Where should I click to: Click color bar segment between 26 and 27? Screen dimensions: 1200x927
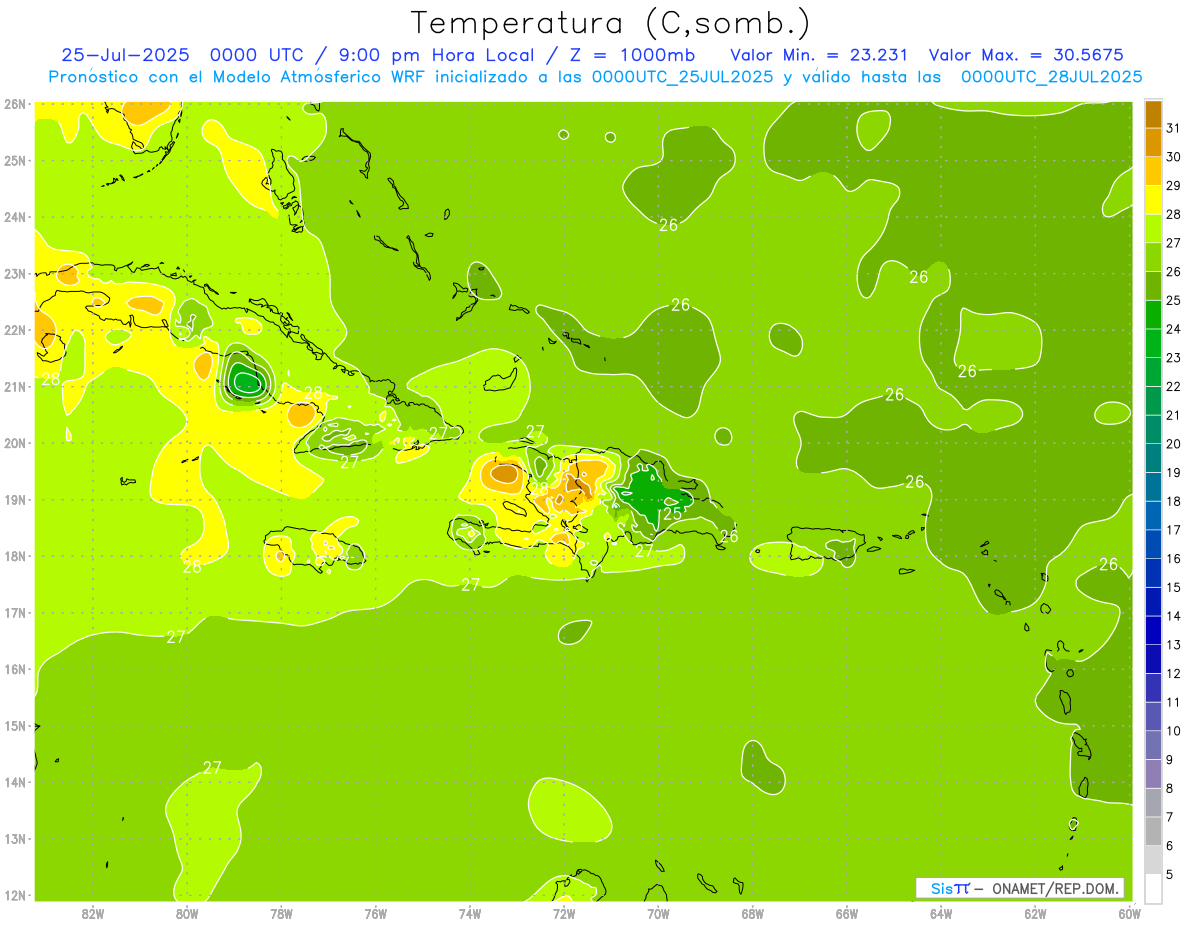point(1153,257)
